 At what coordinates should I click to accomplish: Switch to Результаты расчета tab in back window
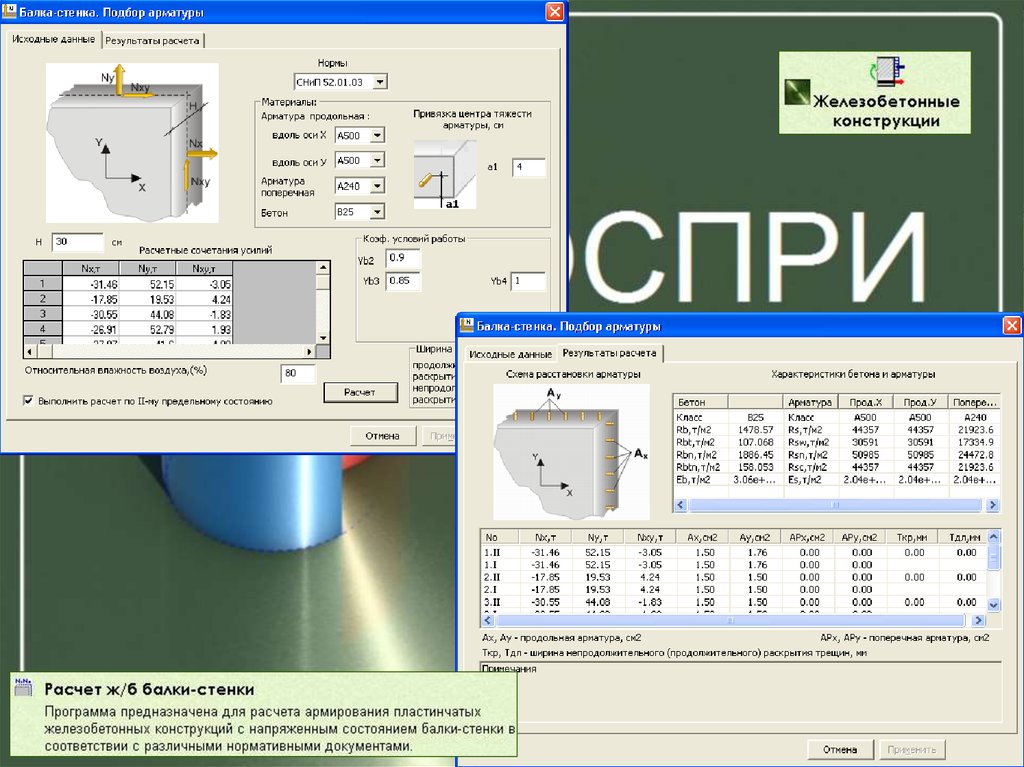[154, 41]
